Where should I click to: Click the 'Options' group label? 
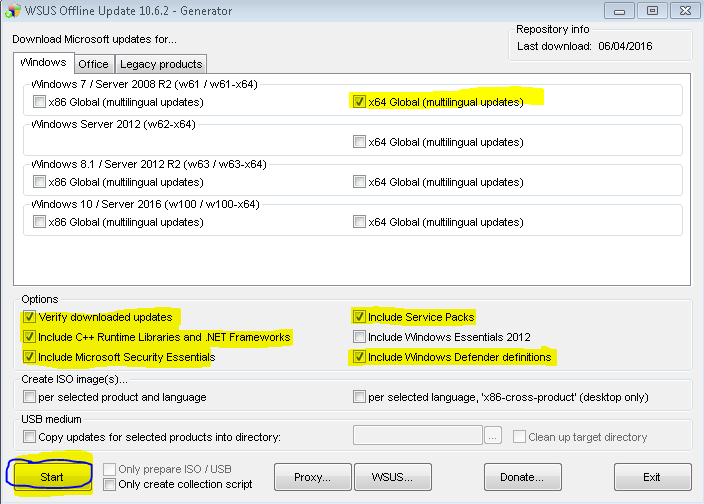tap(40, 299)
